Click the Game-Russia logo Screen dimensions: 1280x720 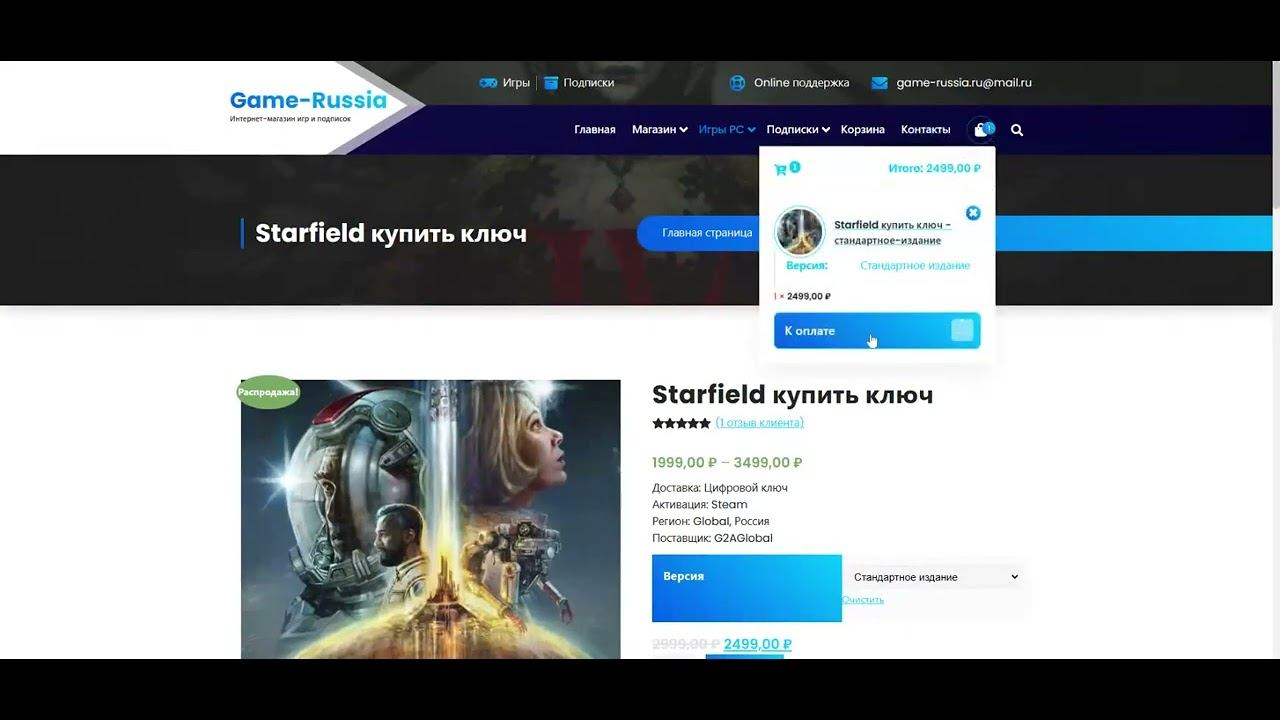click(x=308, y=105)
